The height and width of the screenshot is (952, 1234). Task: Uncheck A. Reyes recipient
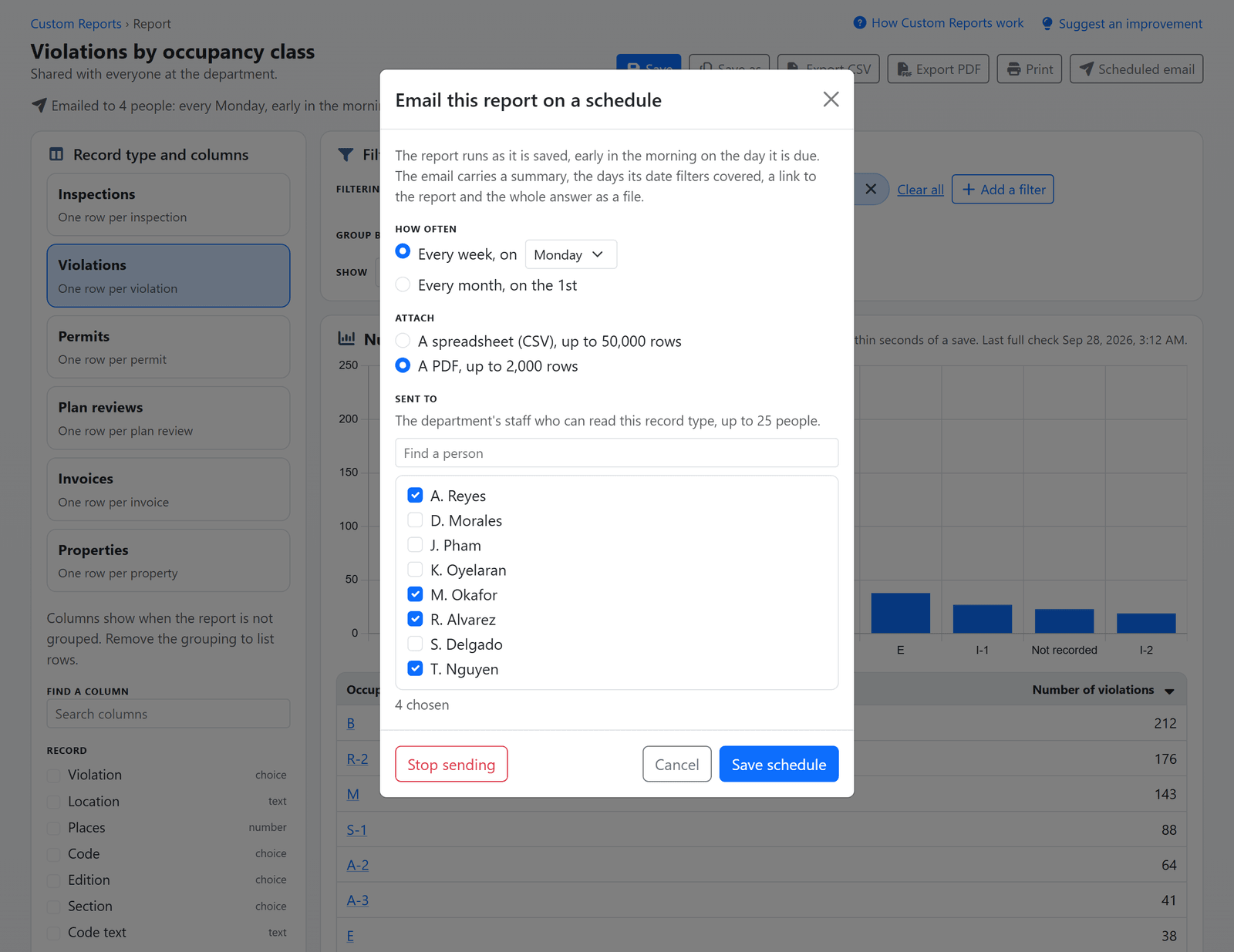point(415,495)
